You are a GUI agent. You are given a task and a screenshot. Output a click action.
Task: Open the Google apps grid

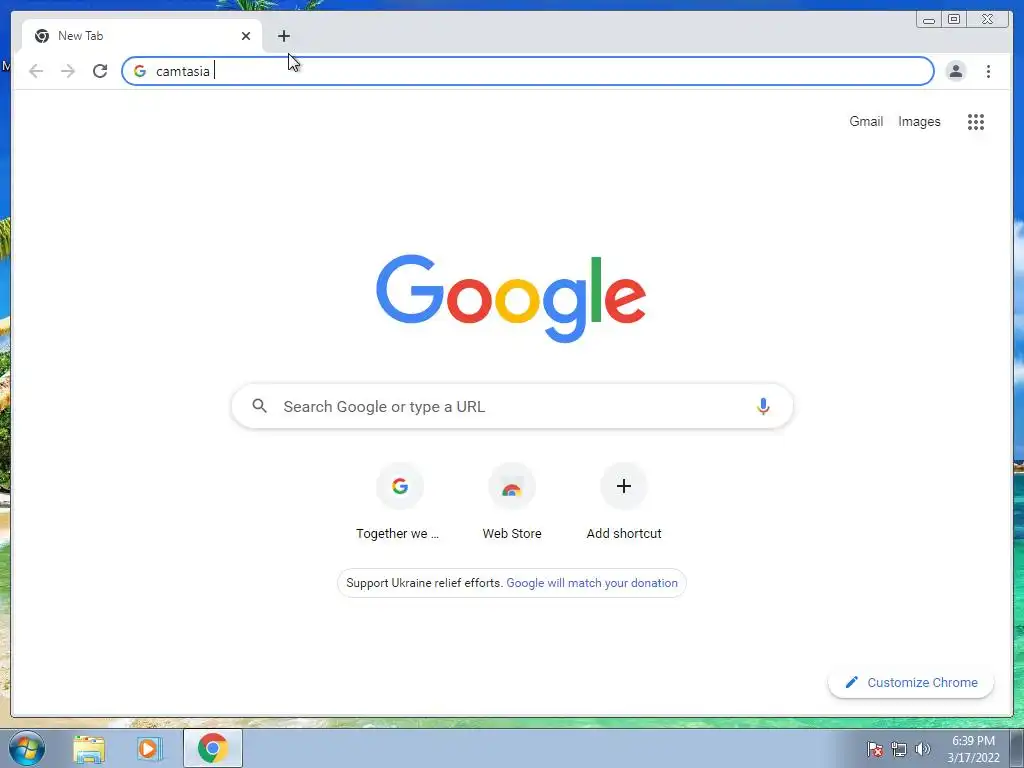(x=976, y=121)
